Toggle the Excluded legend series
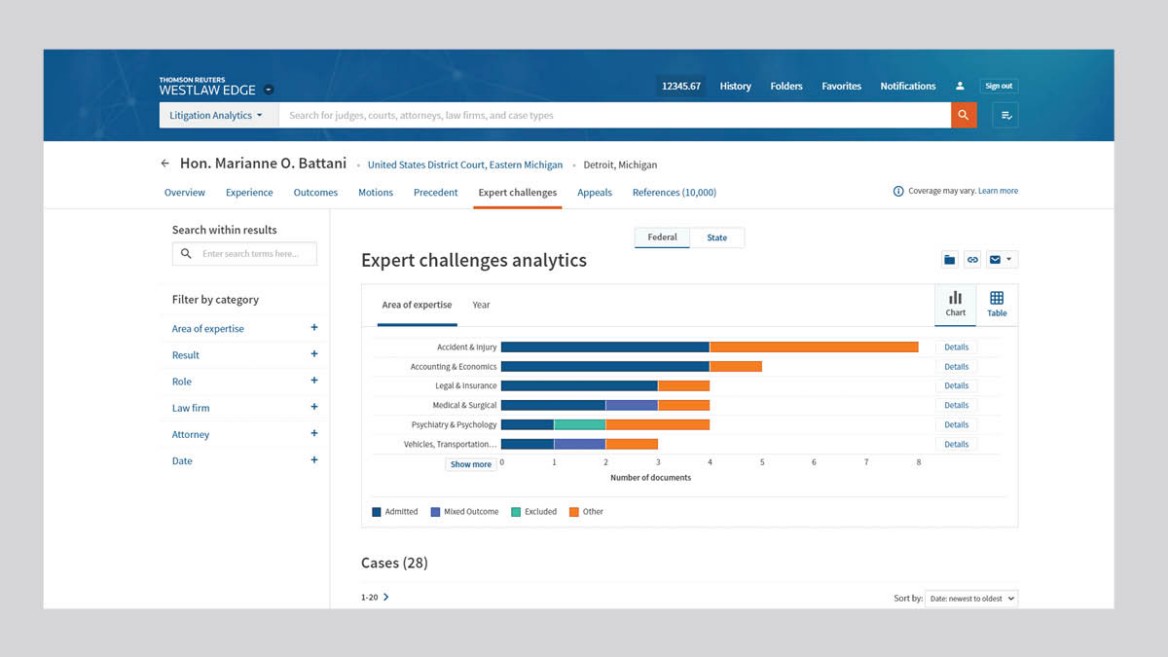The image size is (1168, 657). pos(534,512)
